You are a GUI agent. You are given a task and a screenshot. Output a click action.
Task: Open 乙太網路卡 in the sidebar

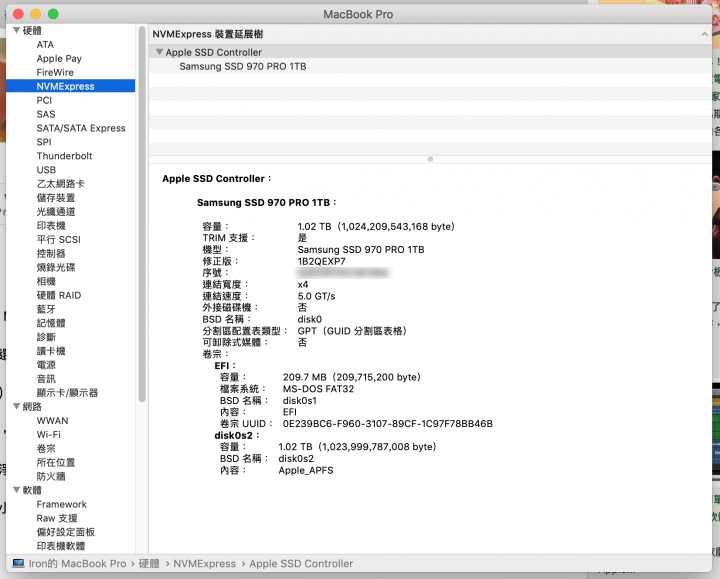pos(61,184)
